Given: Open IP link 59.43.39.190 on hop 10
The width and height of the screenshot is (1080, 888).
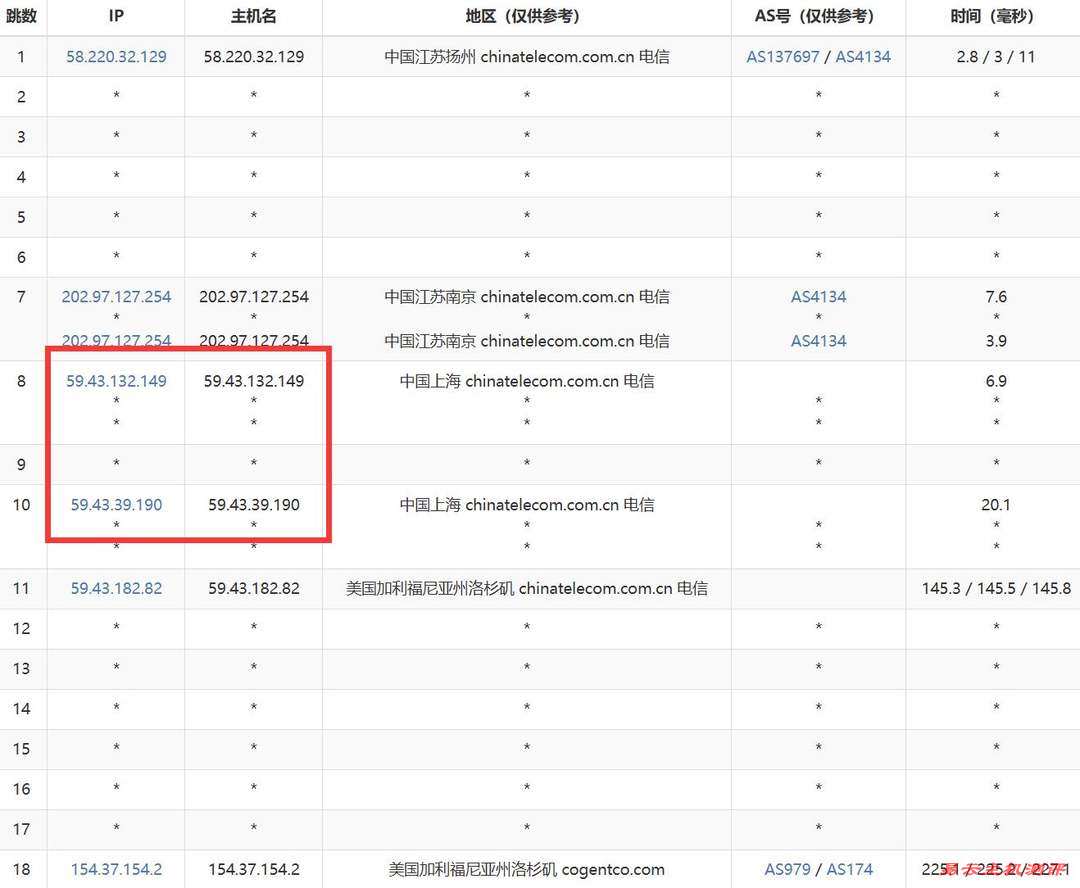Looking at the screenshot, I should [116, 505].
